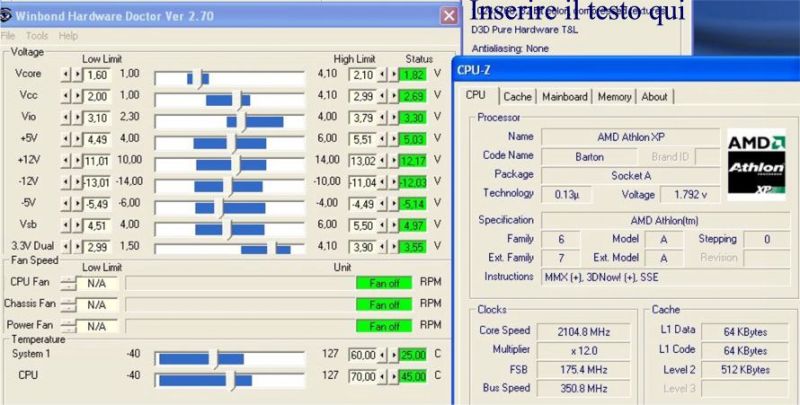
Task: Decrease Vio high limit with left arrow
Action: click(382, 118)
